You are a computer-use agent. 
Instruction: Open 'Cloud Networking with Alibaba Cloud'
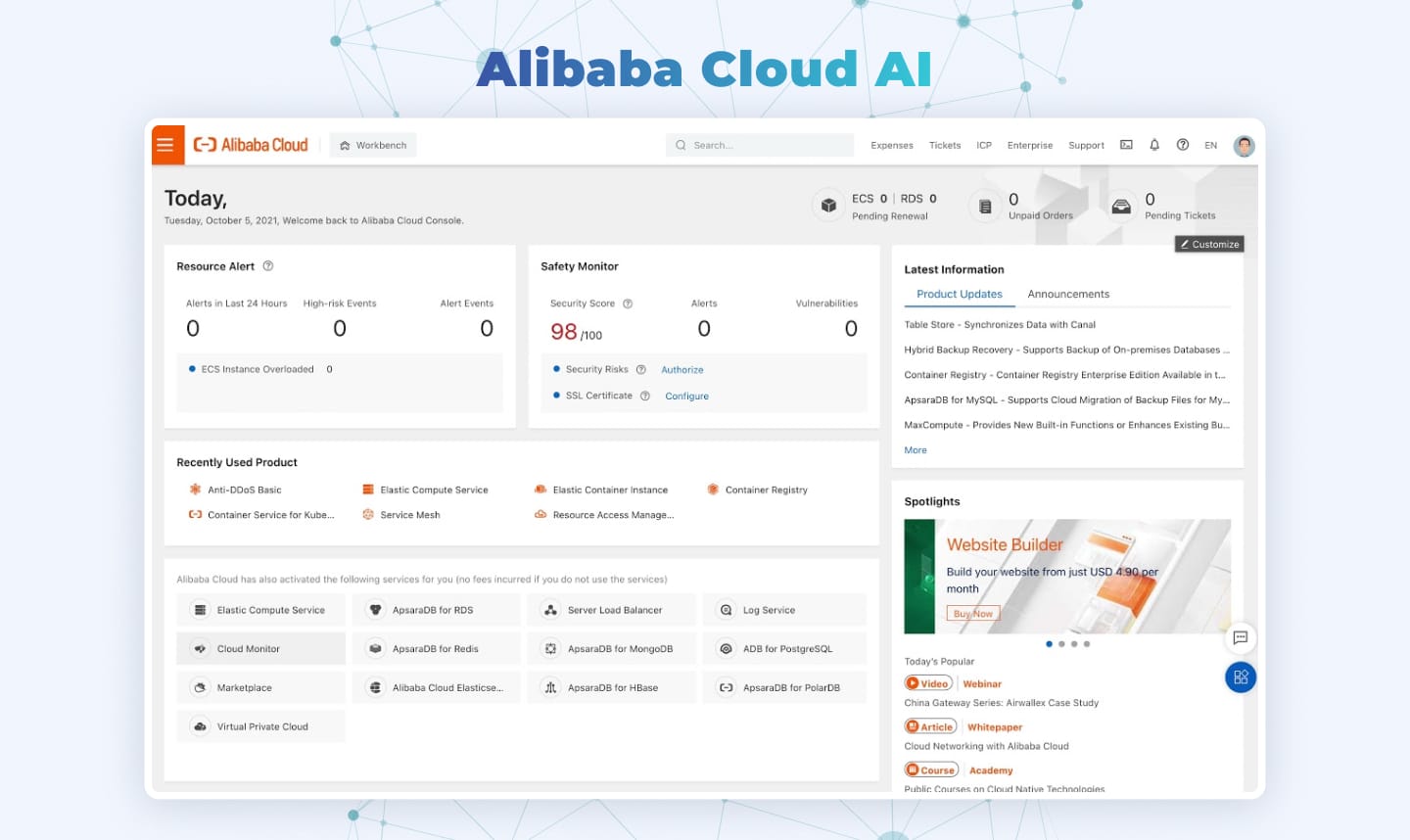point(986,746)
